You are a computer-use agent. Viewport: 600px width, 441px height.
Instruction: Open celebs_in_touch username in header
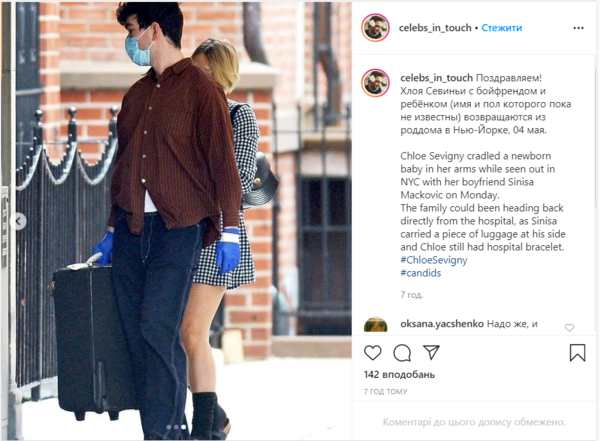pos(435,28)
